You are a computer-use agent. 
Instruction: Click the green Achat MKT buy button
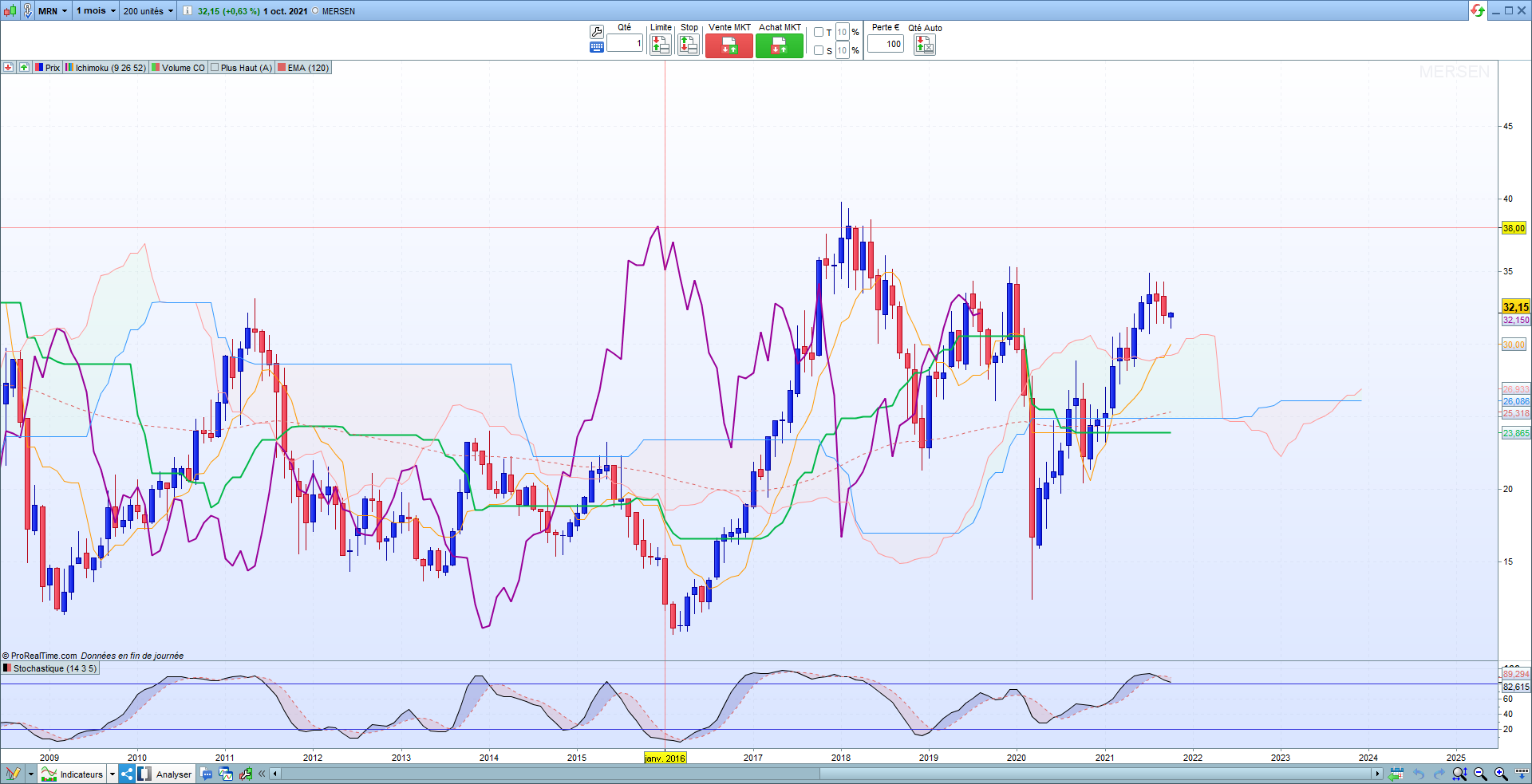pyautogui.click(x=780, y=45)
